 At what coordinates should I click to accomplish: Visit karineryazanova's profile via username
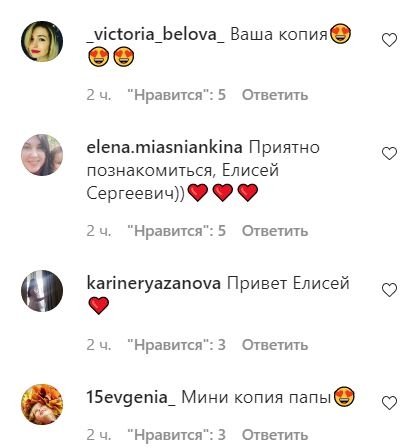(154, 284)
